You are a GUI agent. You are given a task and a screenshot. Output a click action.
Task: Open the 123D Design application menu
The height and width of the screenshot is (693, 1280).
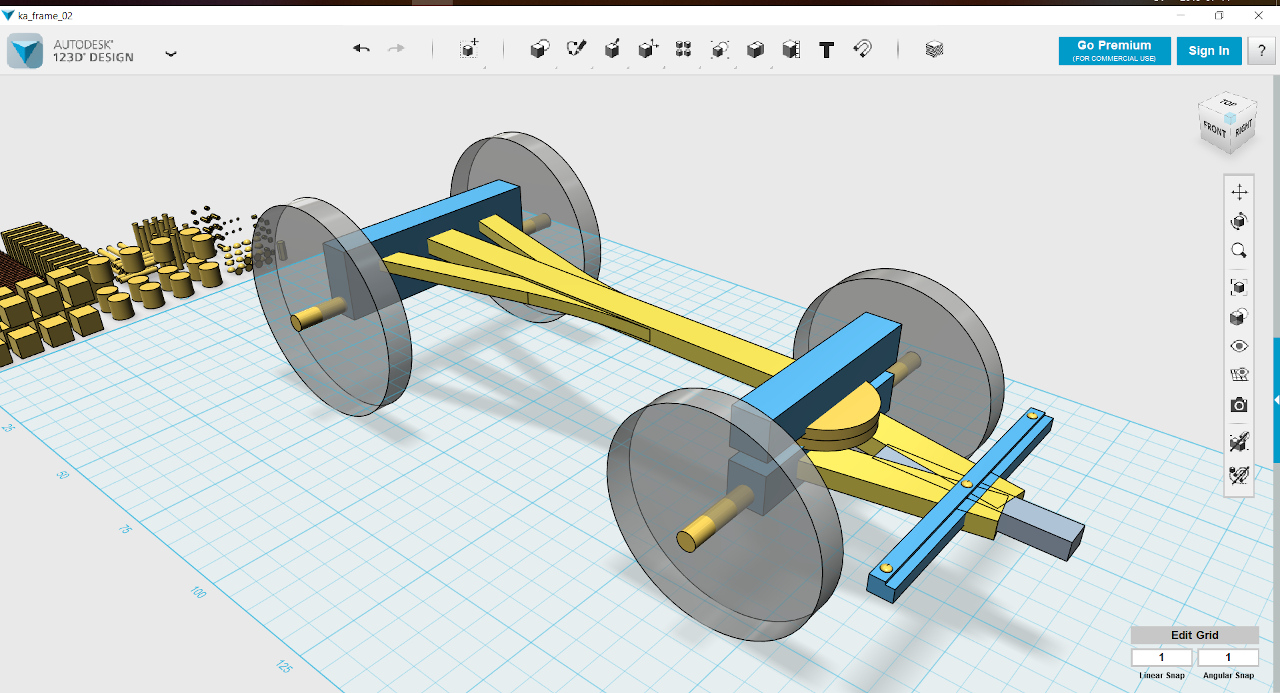171,53
